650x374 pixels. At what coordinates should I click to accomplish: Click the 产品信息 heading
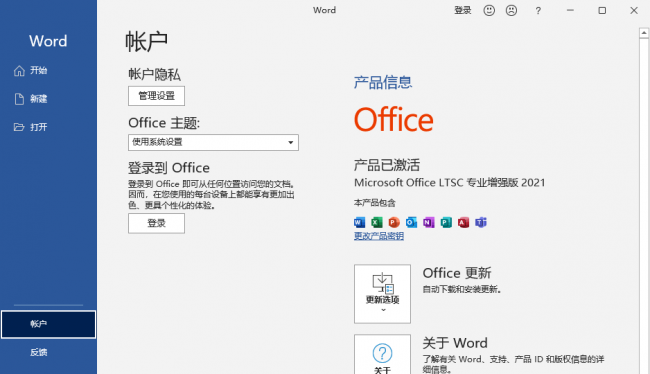[383, 83]
